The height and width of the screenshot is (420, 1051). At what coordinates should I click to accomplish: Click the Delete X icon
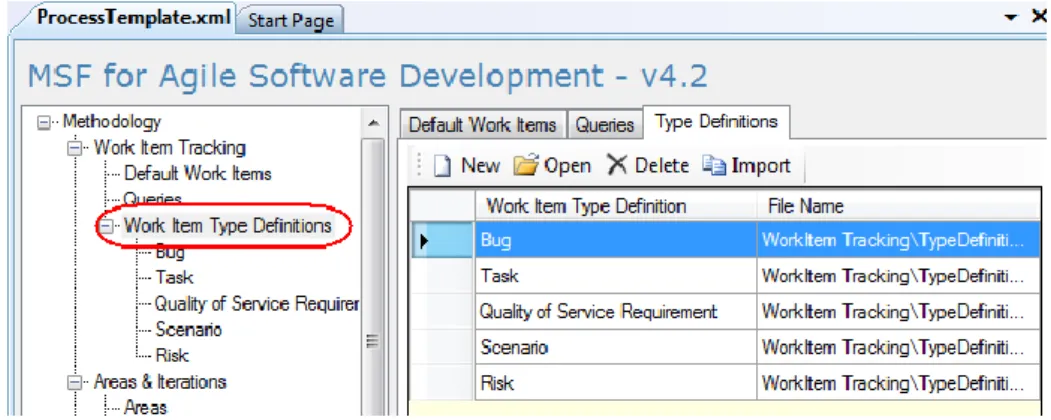pos(617,165)
